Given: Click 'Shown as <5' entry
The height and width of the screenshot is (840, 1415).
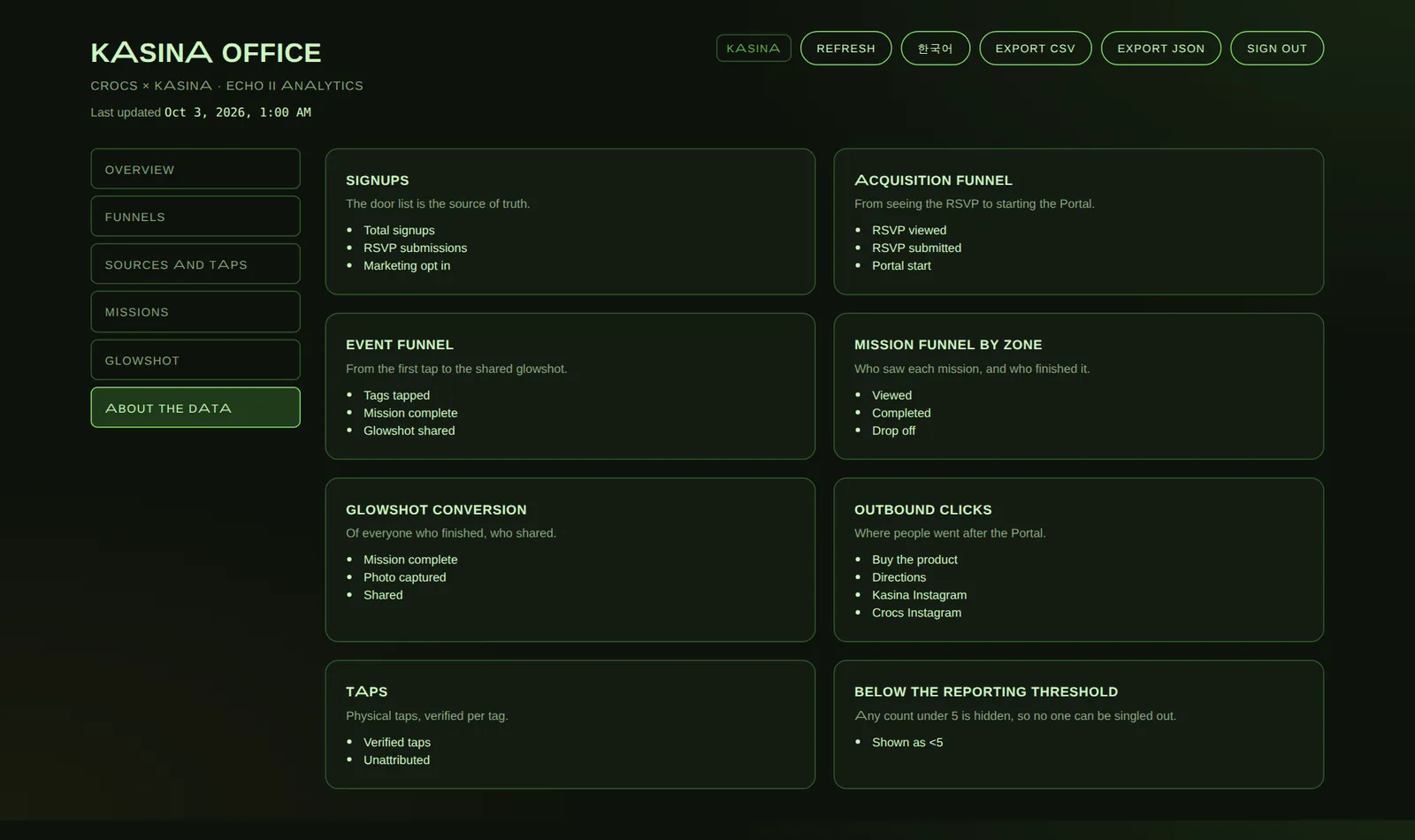Looking at the screenshot, I should point(907,743).
